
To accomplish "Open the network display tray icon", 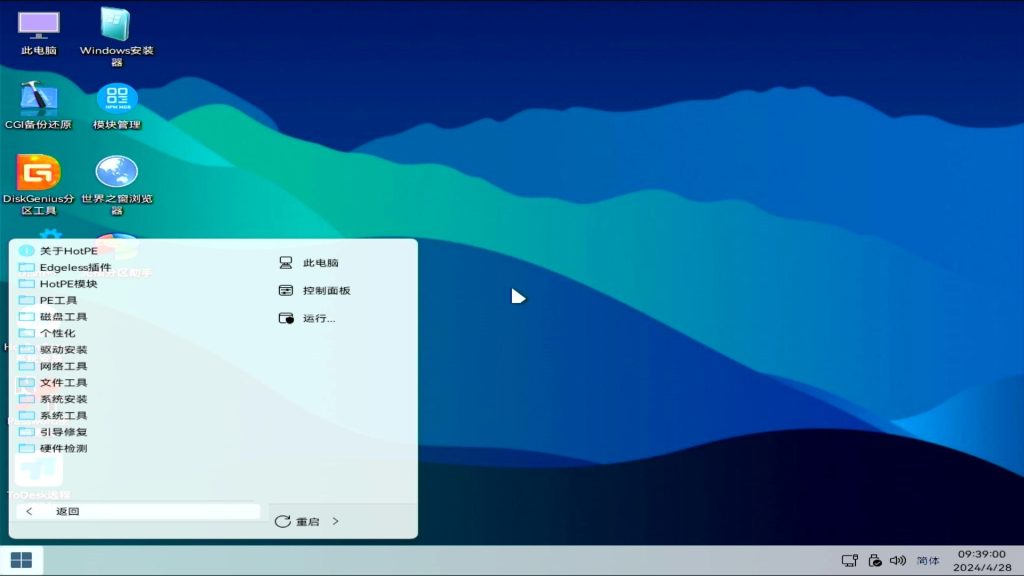I will tap(850, 560).
